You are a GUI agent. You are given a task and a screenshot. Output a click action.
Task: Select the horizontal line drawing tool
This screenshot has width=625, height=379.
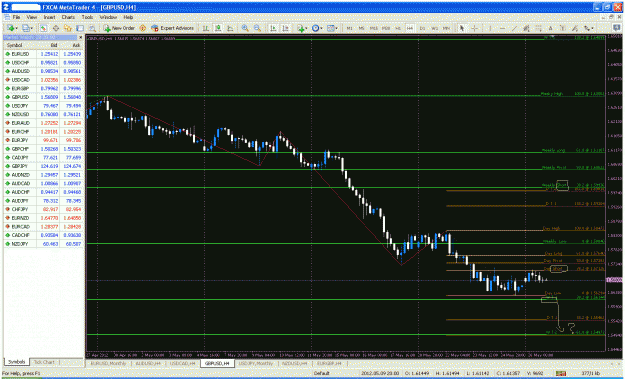tap(502, 28)
